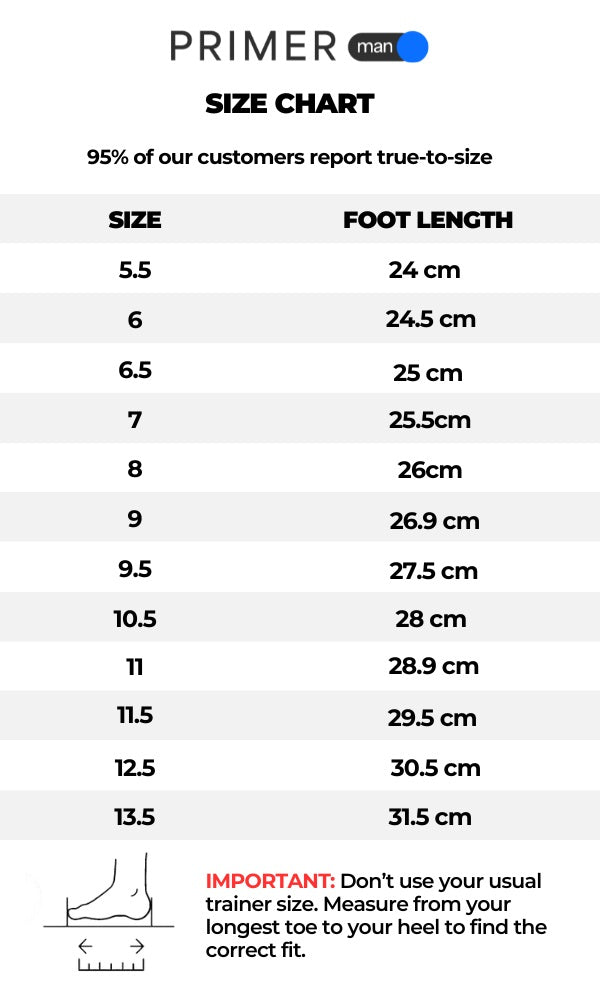Click the SIZE CHART heading
This screenshot has width=600, height=1000.
tap(290, 103)
